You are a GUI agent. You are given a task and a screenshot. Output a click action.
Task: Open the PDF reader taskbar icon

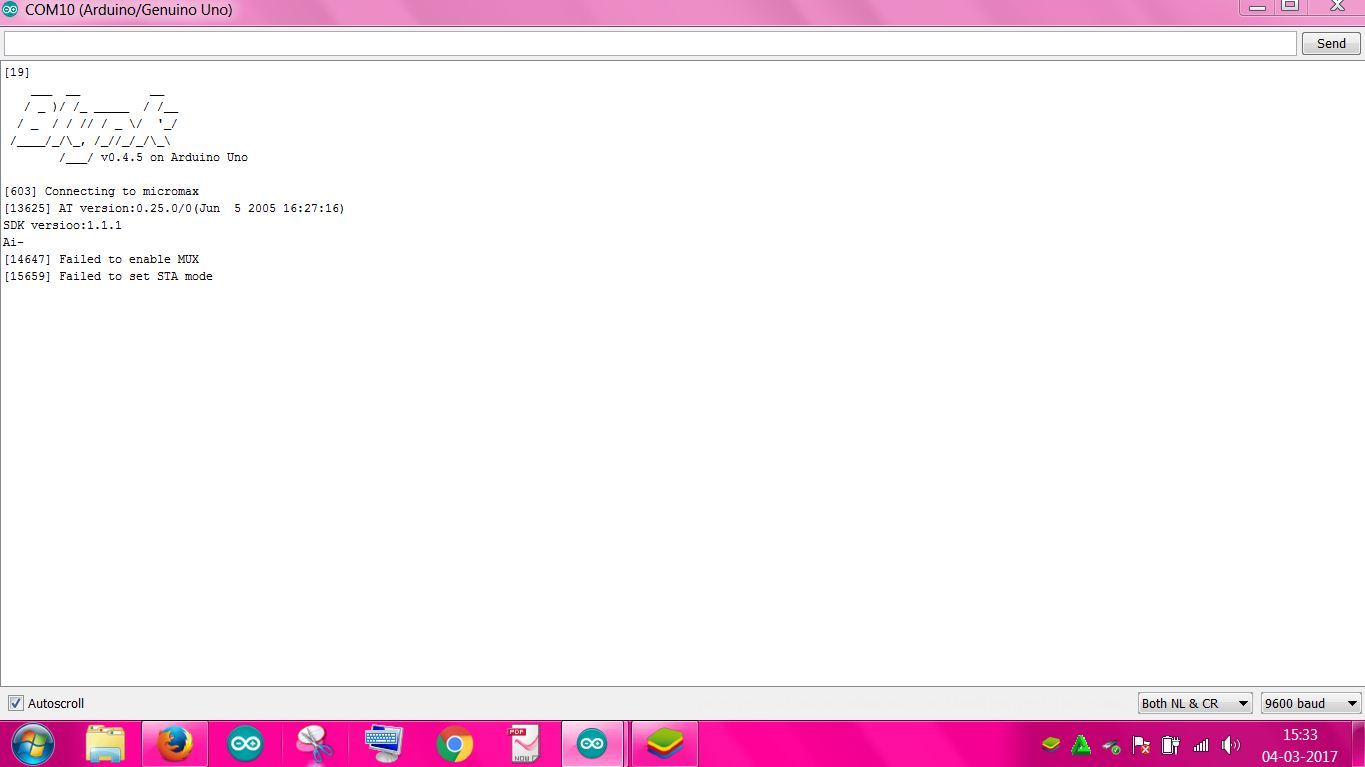[x=523, y=744]
